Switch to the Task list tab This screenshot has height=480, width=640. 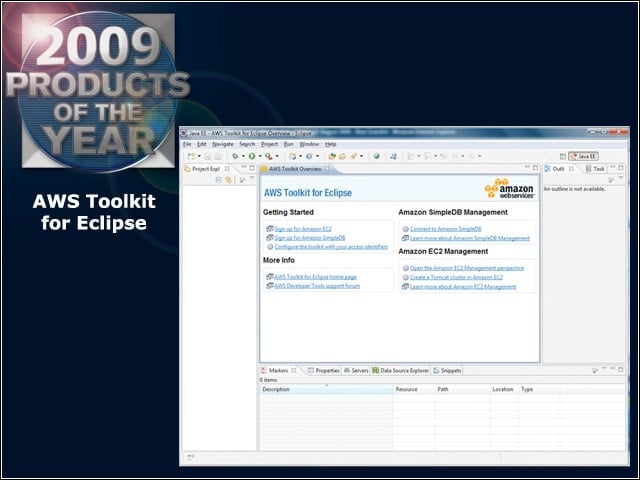pyautogui.click(x=596, y=169)
